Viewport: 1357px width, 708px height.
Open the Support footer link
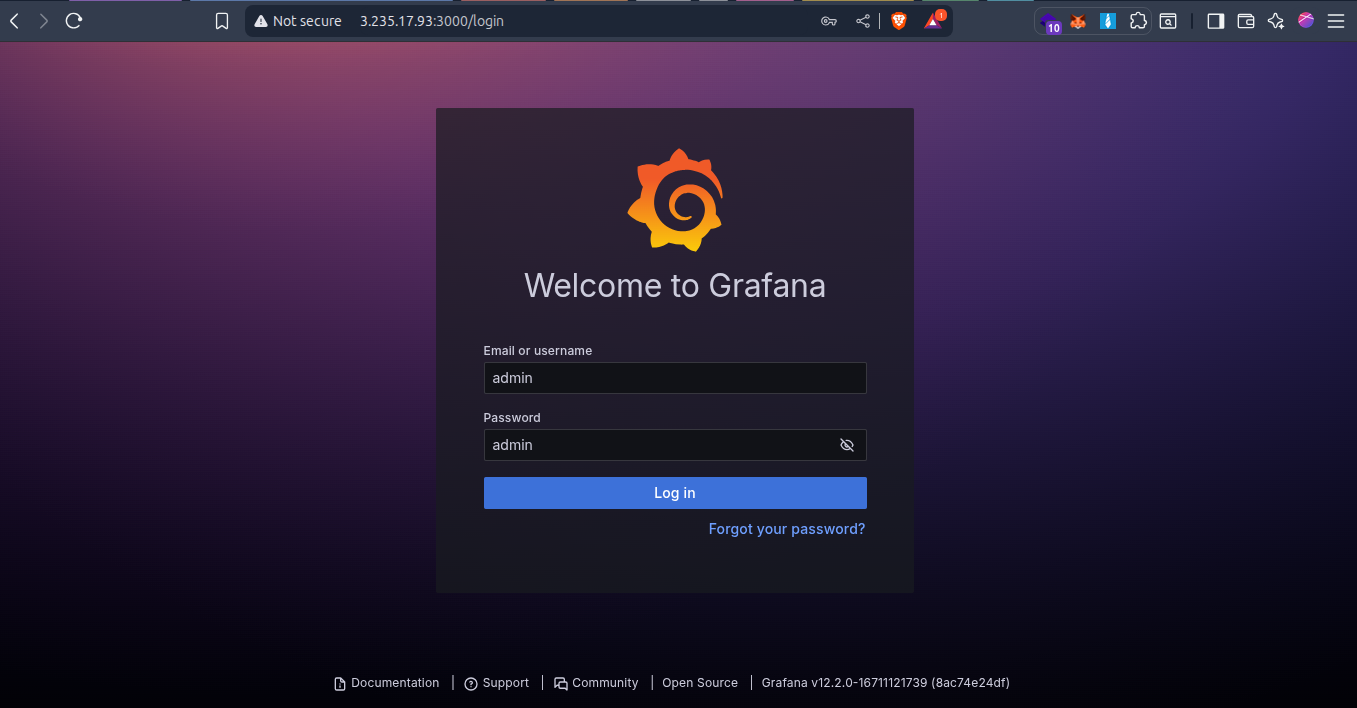pyautogui.click(x=497, y=683)
